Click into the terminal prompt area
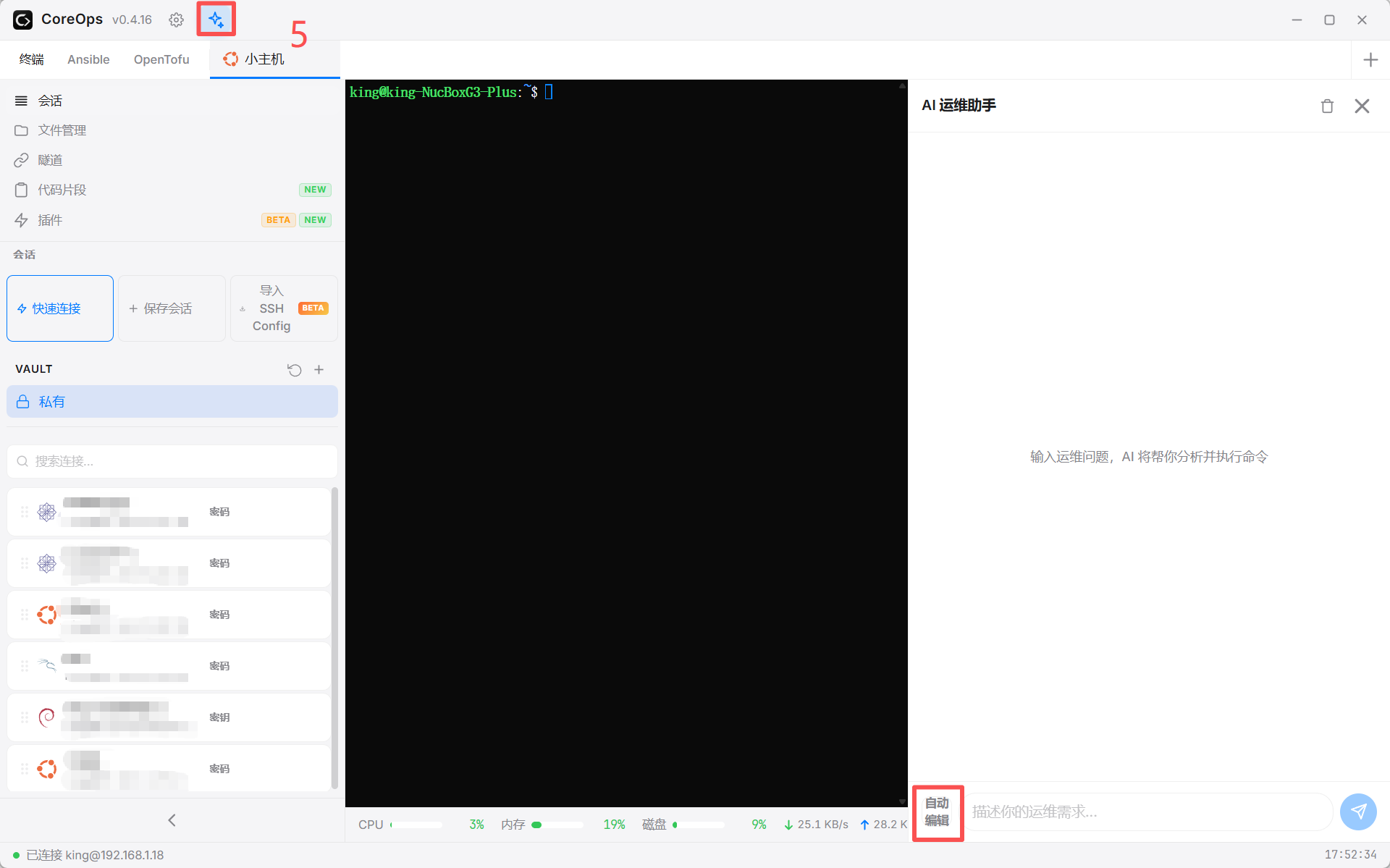 549,92
